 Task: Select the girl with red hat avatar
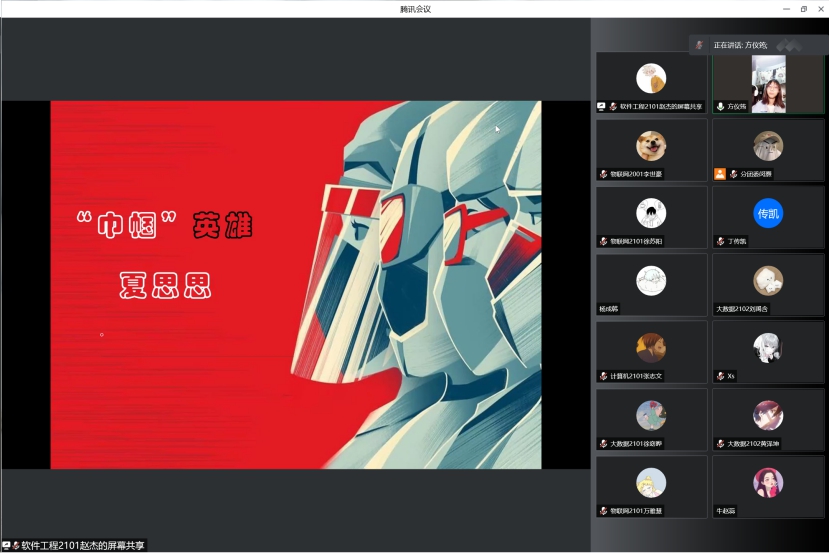coord(768,483)
